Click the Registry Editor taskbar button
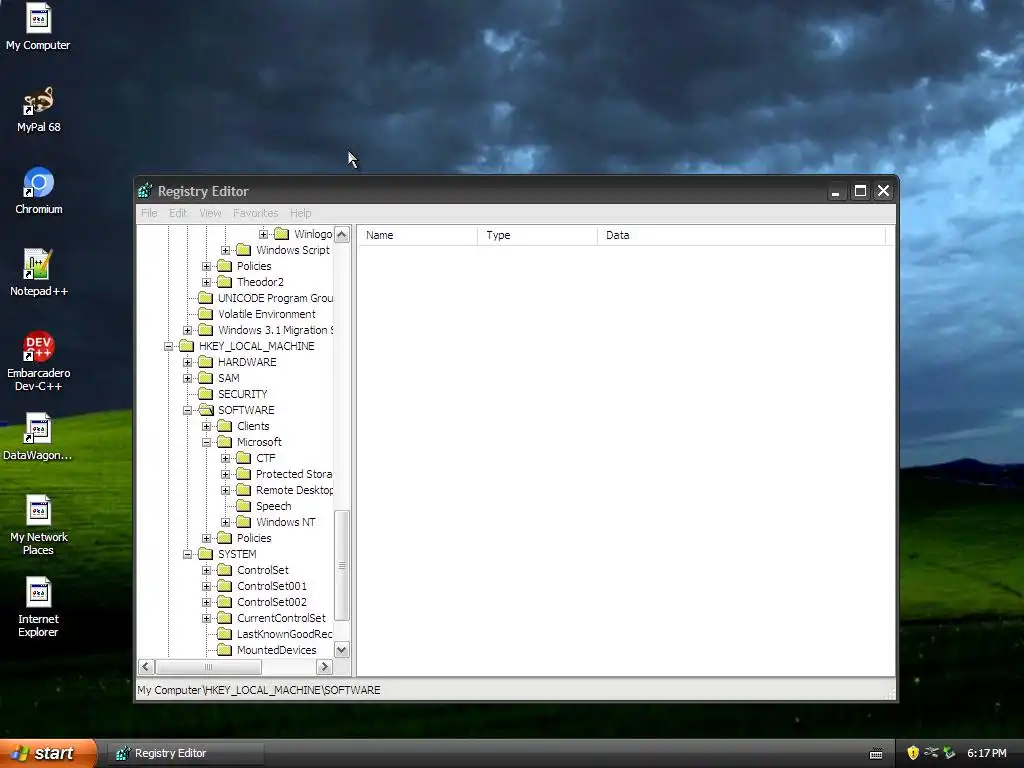Image resolution: width=1024 pixels, height=768 pixels. click(185, 753)
